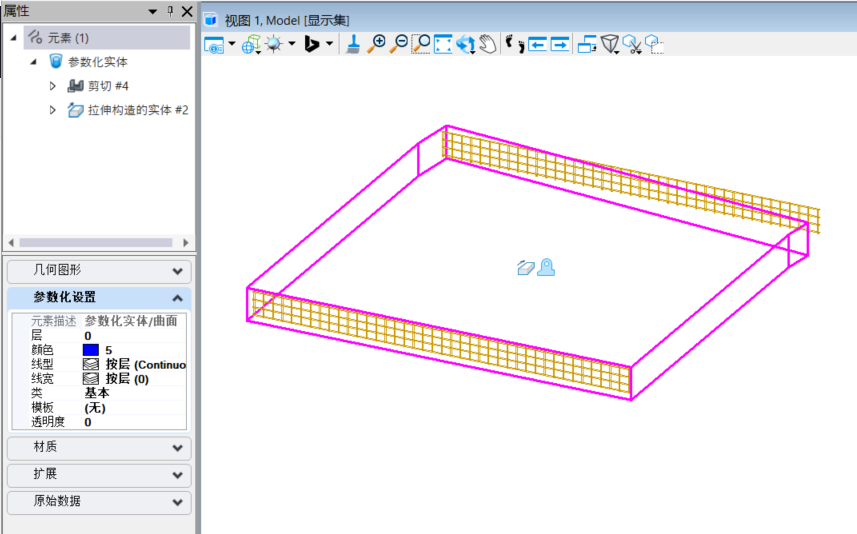Expand the 几何图形 section
This screenshot has width=857, height=534.
click(178, 271)
